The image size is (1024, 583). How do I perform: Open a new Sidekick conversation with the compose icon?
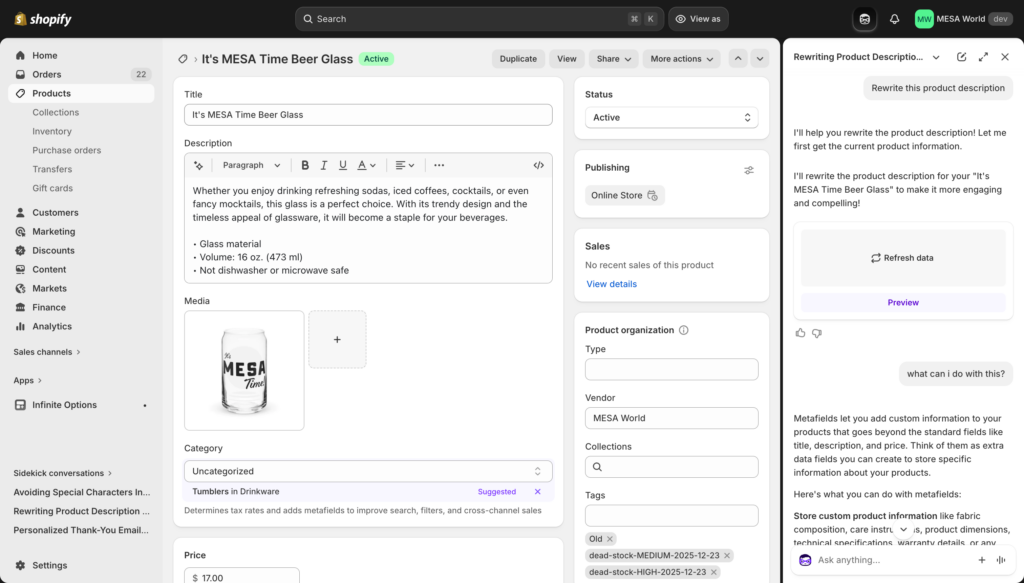click(x=961, y=57)
